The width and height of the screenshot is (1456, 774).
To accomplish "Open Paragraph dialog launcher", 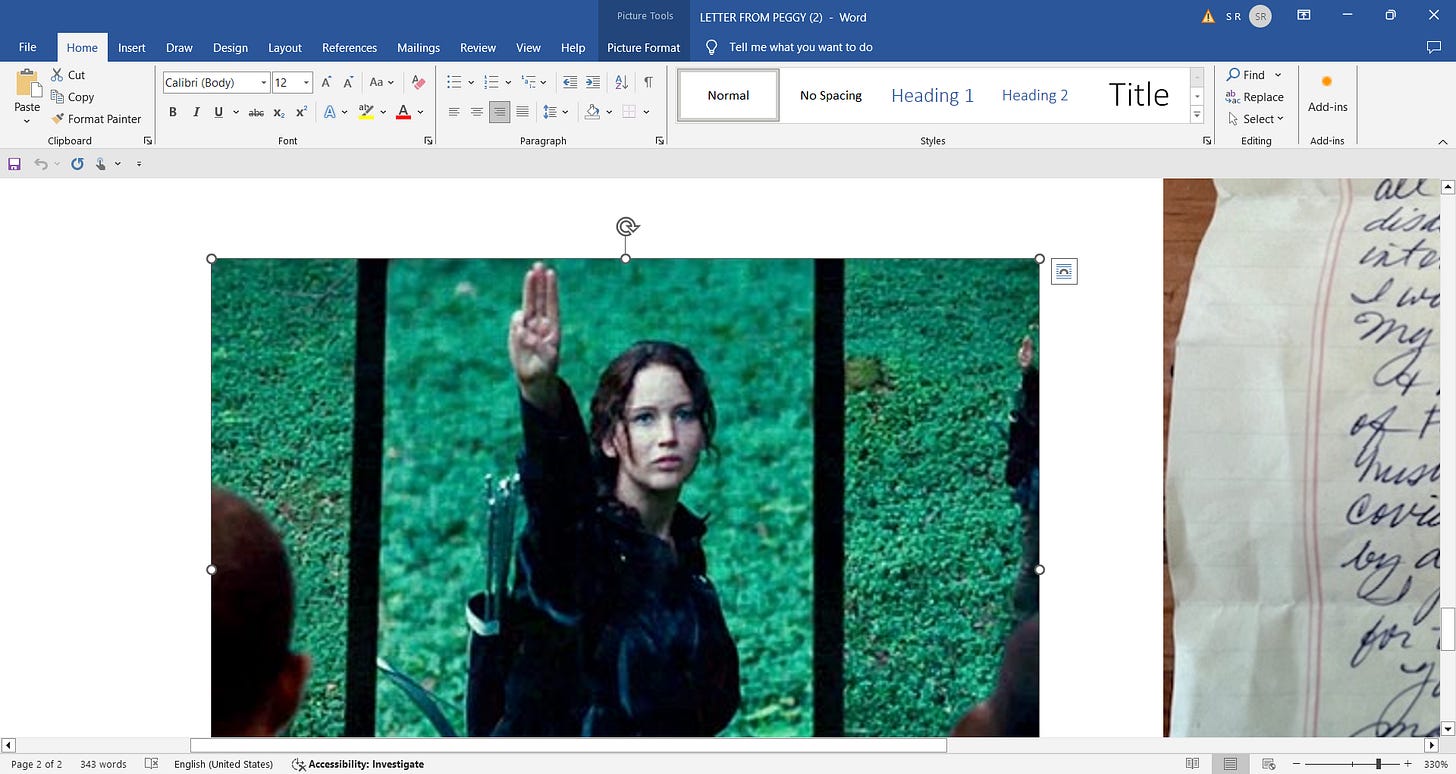I will point(659,141).
